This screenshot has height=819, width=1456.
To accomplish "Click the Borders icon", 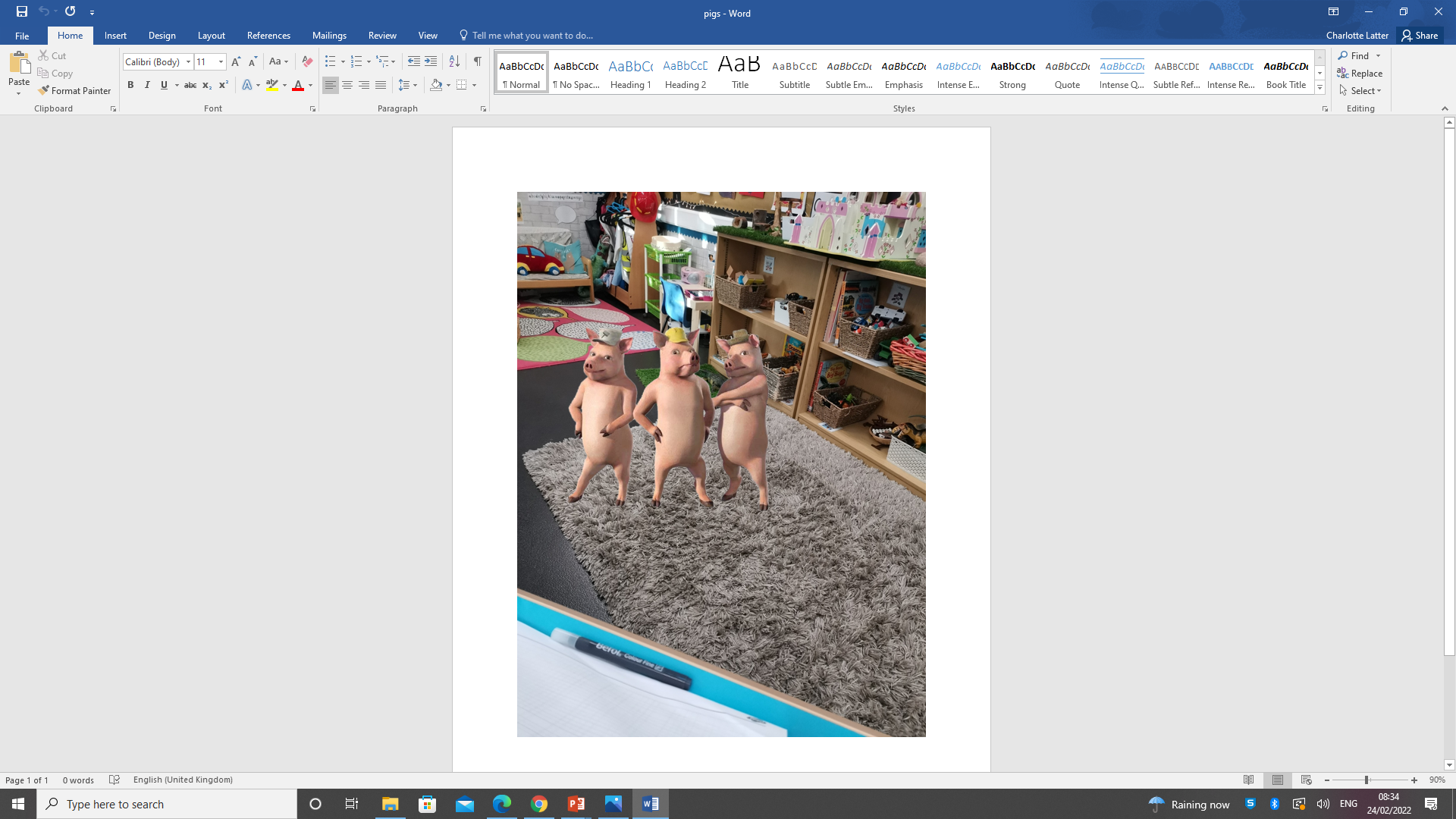I will [462, 85].
